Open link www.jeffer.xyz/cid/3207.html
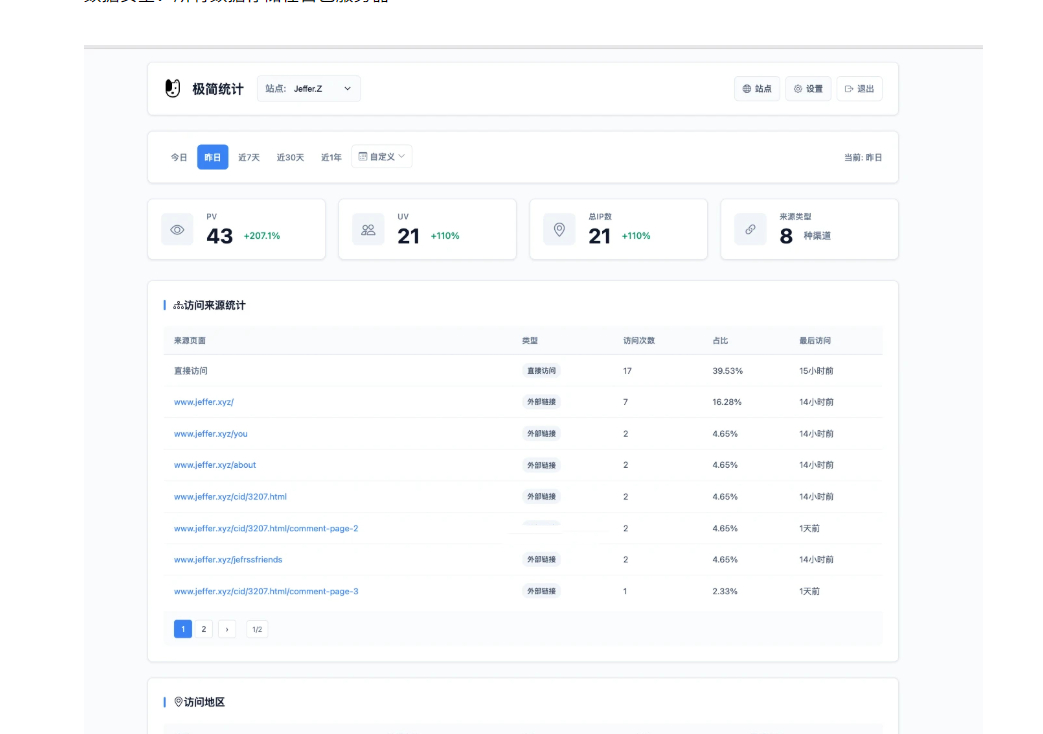 (x=230, y=496)
